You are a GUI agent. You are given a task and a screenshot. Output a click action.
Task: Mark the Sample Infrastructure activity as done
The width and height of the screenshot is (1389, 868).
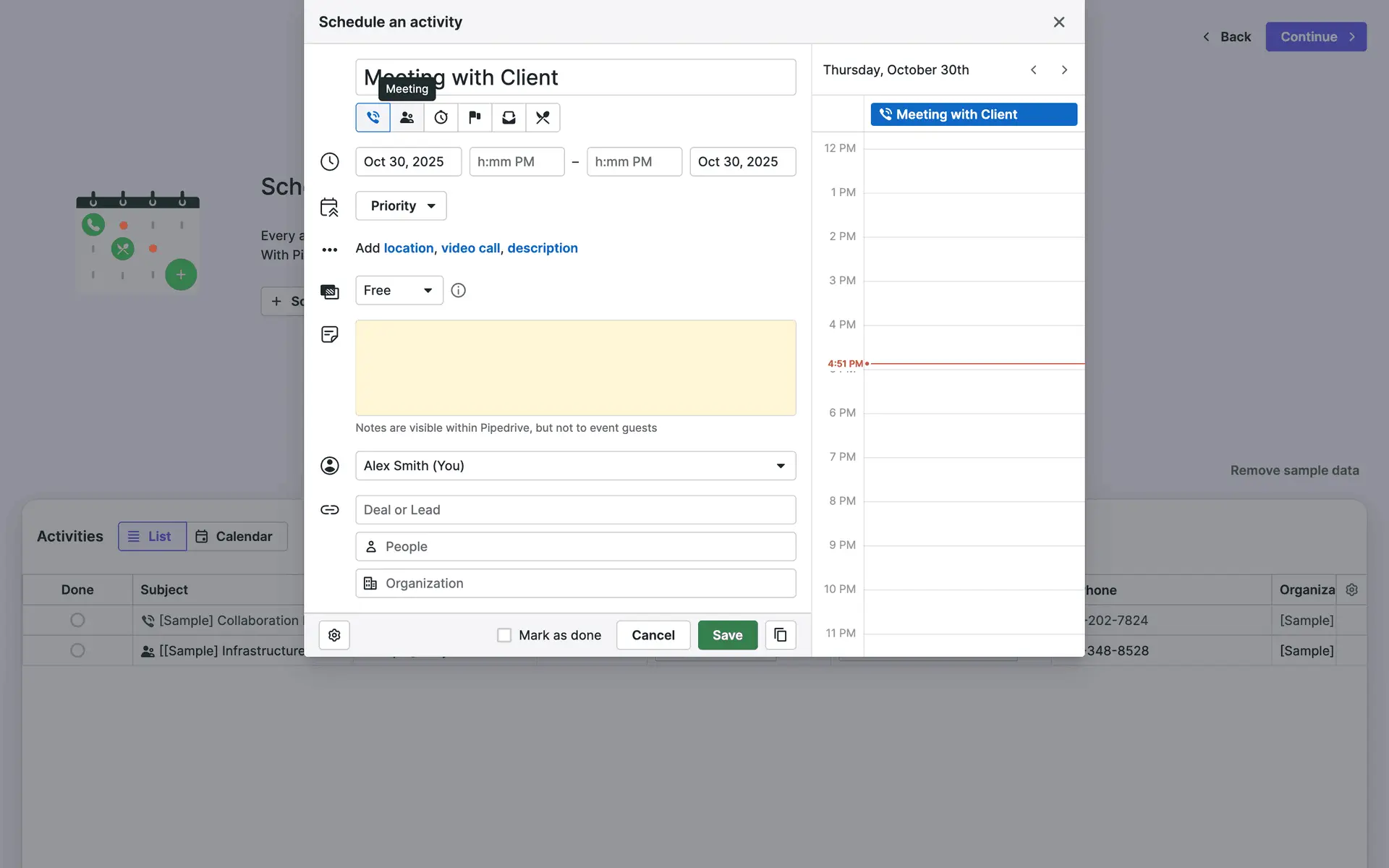point(77,650)
